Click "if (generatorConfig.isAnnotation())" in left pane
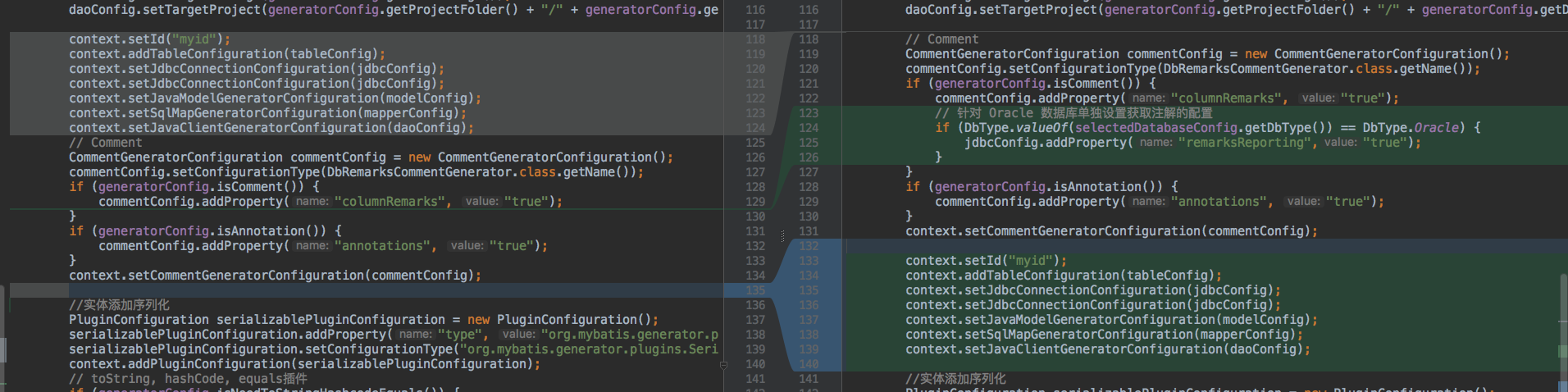This screenshot has width=1568, height=392. 205,231
